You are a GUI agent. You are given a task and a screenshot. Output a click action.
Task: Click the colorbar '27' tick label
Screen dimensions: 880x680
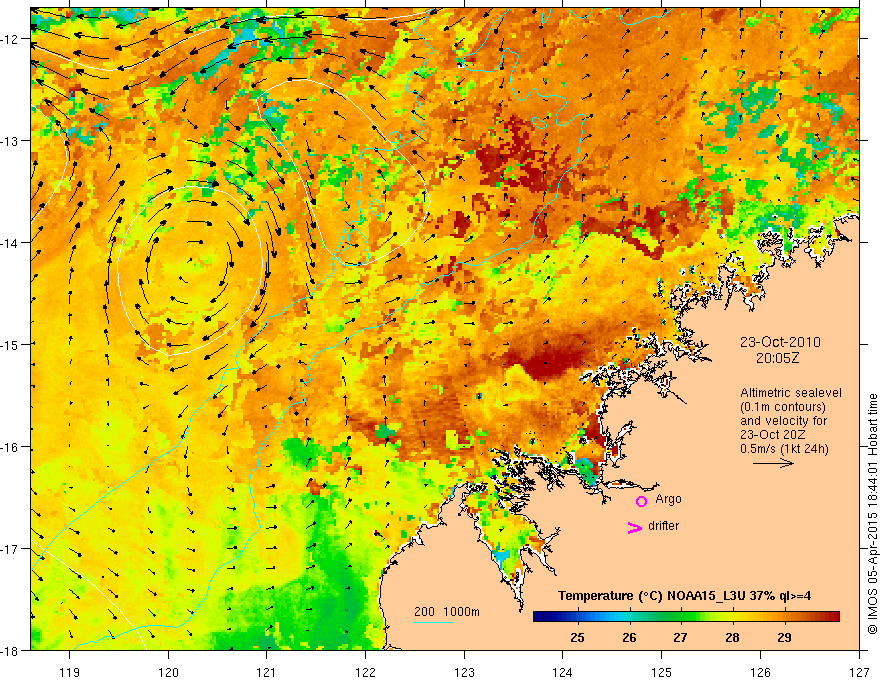(x=680, y=638)
